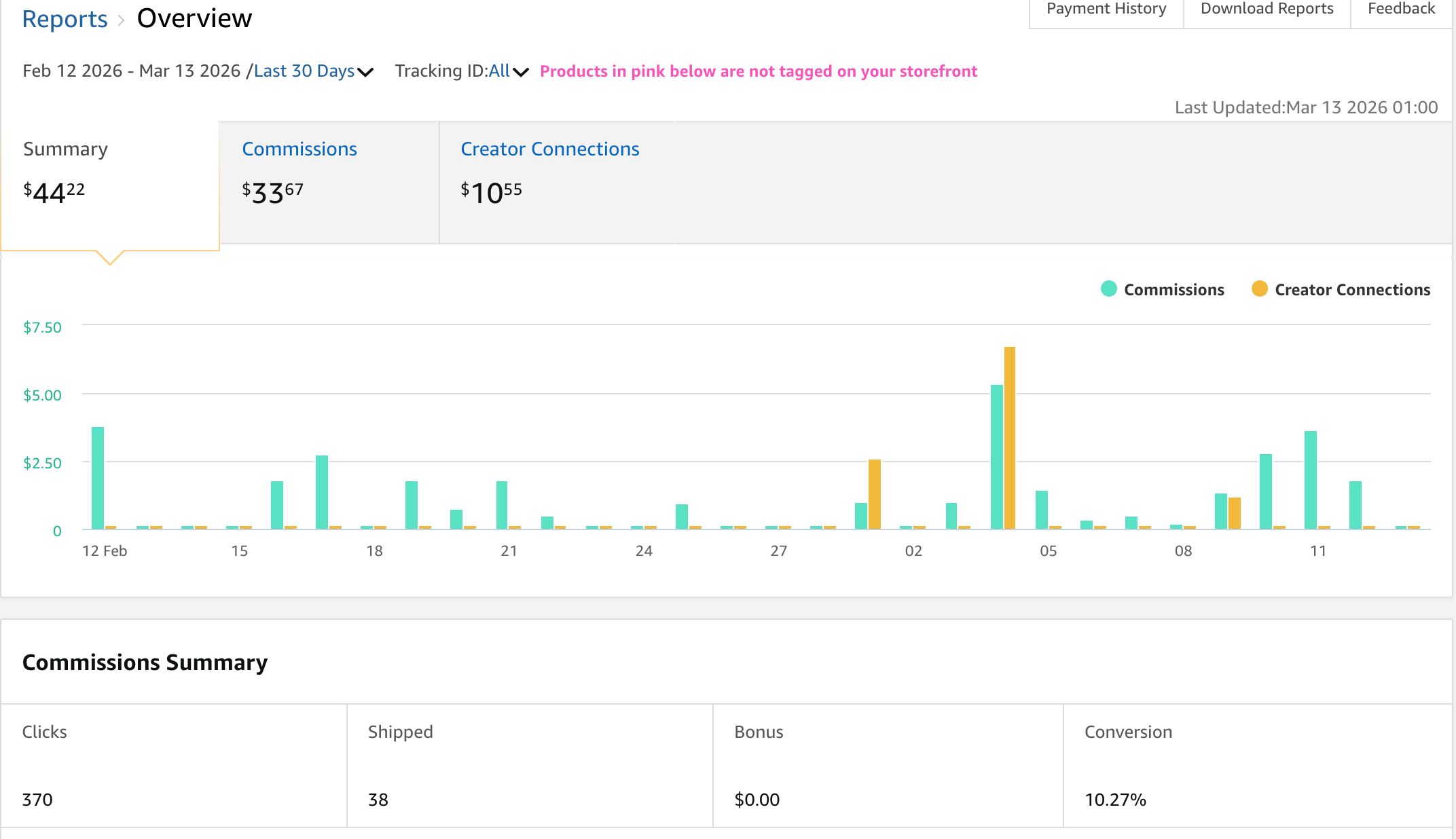Screen dimensions: 1456x839
Task: Toggle the Creator Connections legend dot
Action: pyautogui.click(x=1259, y=289)
